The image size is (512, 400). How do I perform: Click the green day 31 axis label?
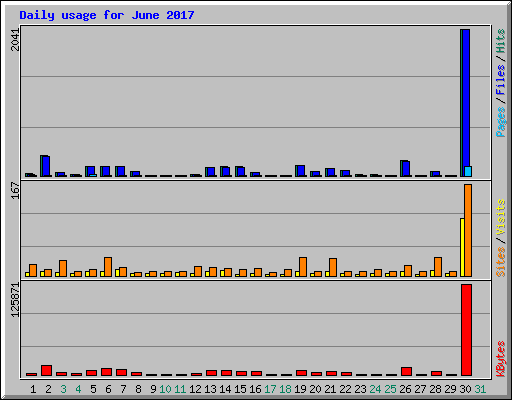(480, 389)
